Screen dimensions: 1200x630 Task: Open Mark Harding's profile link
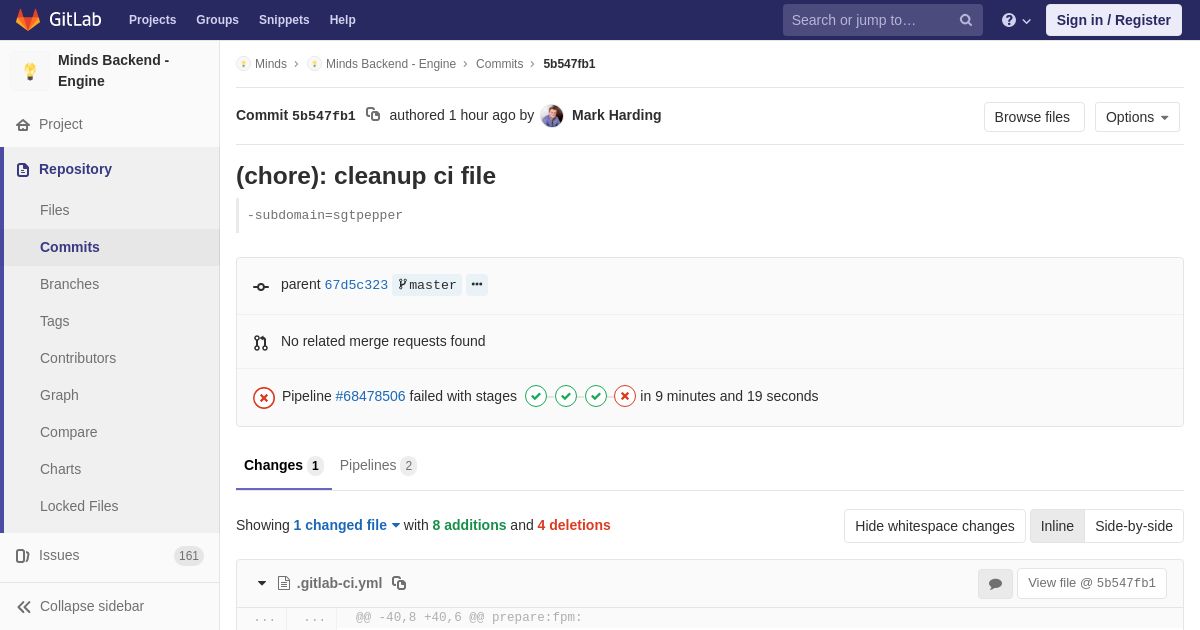[617, 115]
